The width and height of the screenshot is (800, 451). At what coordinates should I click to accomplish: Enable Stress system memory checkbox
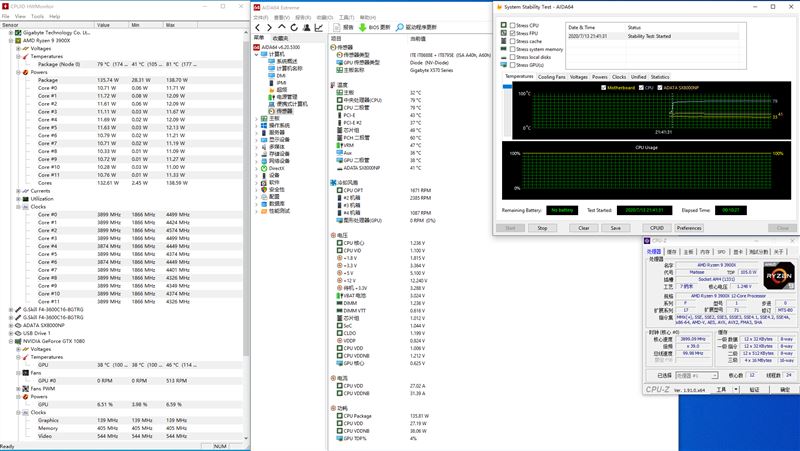click(x=512, y=49)
